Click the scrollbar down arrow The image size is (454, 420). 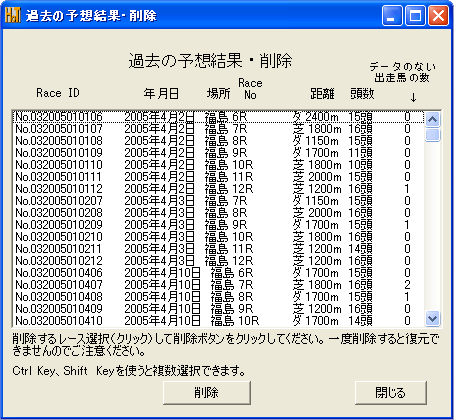coord(432,318)
